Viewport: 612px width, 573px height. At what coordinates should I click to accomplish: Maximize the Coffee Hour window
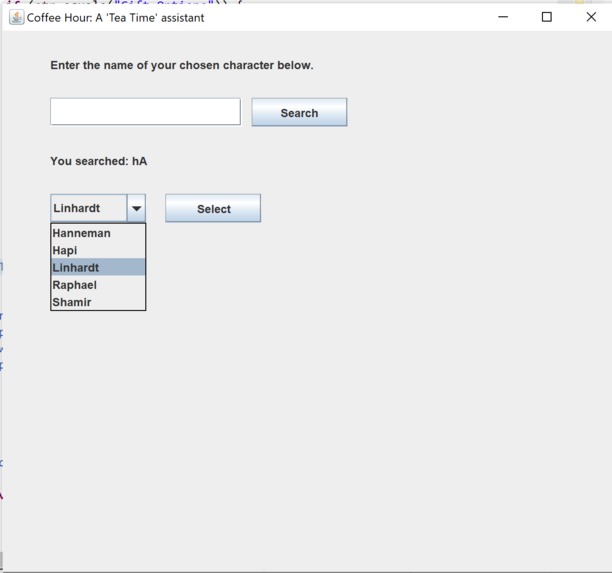coord(546,17)
